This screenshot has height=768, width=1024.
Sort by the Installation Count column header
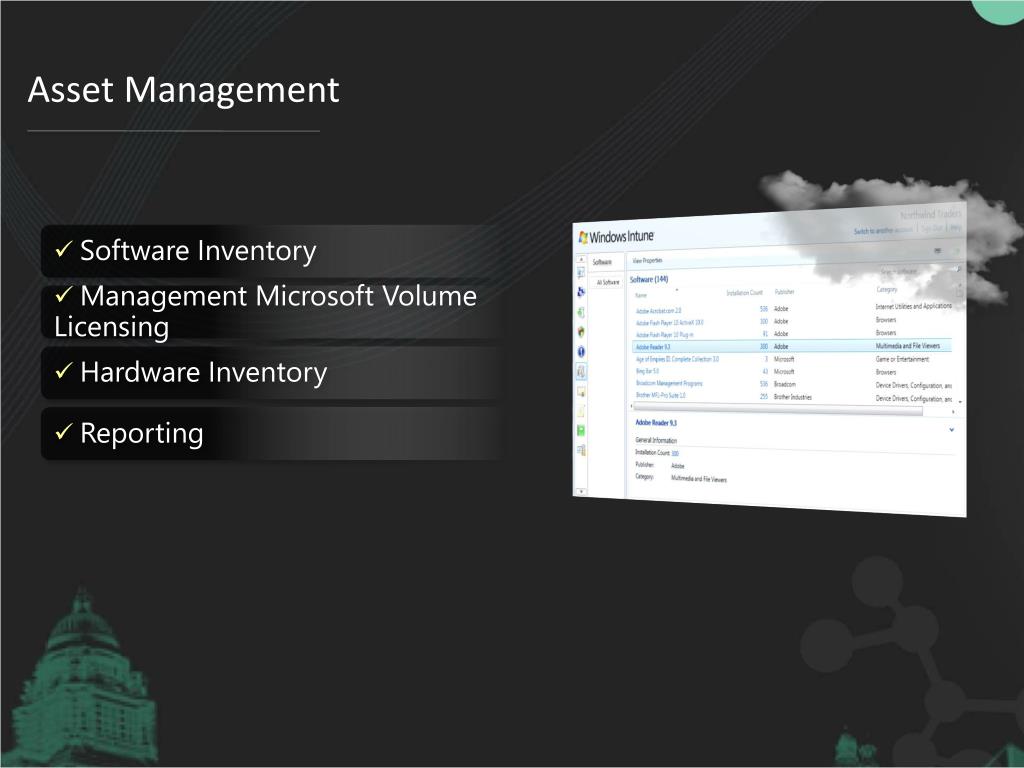[744, 293]
